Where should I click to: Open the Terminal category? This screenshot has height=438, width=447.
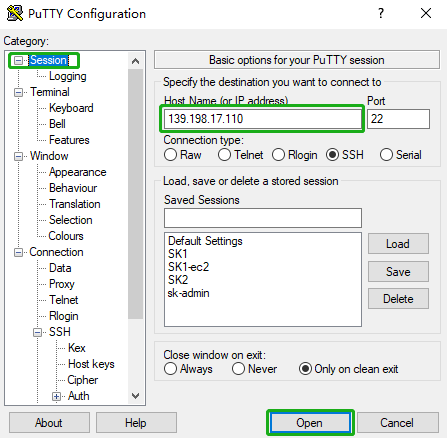(50, 92)
